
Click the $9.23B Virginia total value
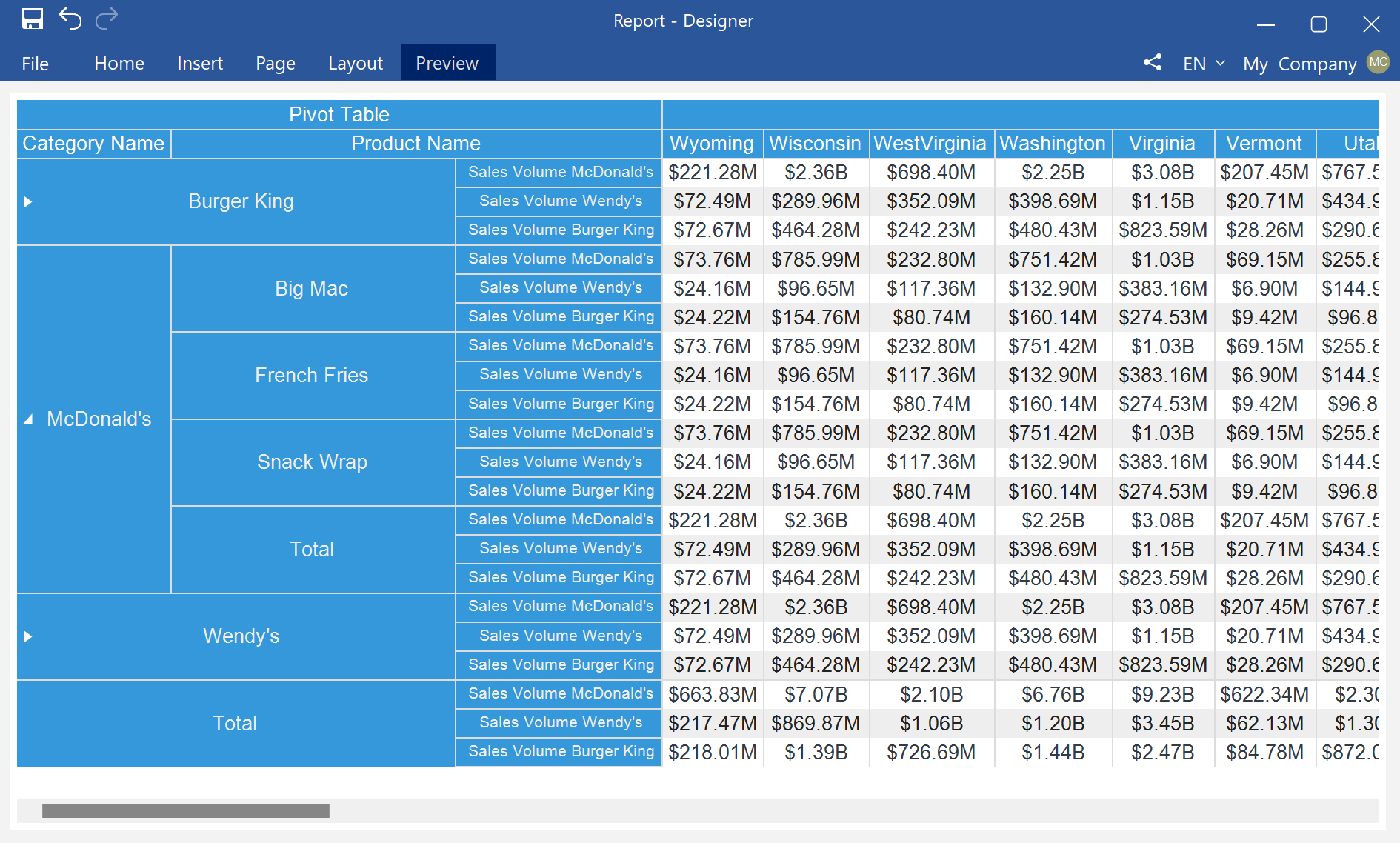1163,695
